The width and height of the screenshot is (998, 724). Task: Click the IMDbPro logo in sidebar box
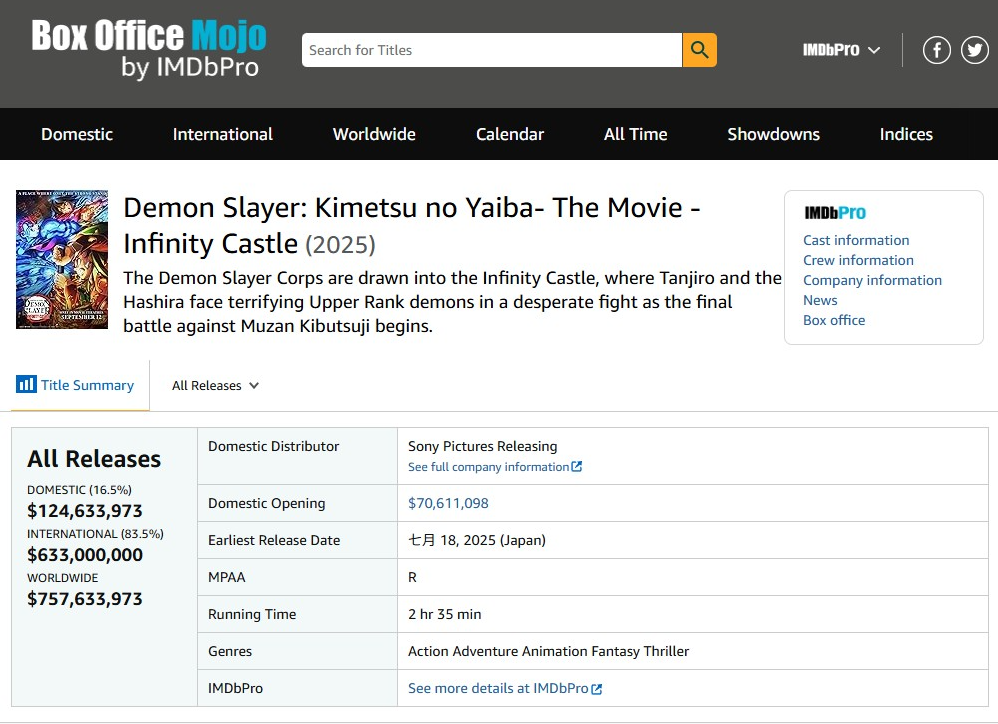(x=835, y=213)
